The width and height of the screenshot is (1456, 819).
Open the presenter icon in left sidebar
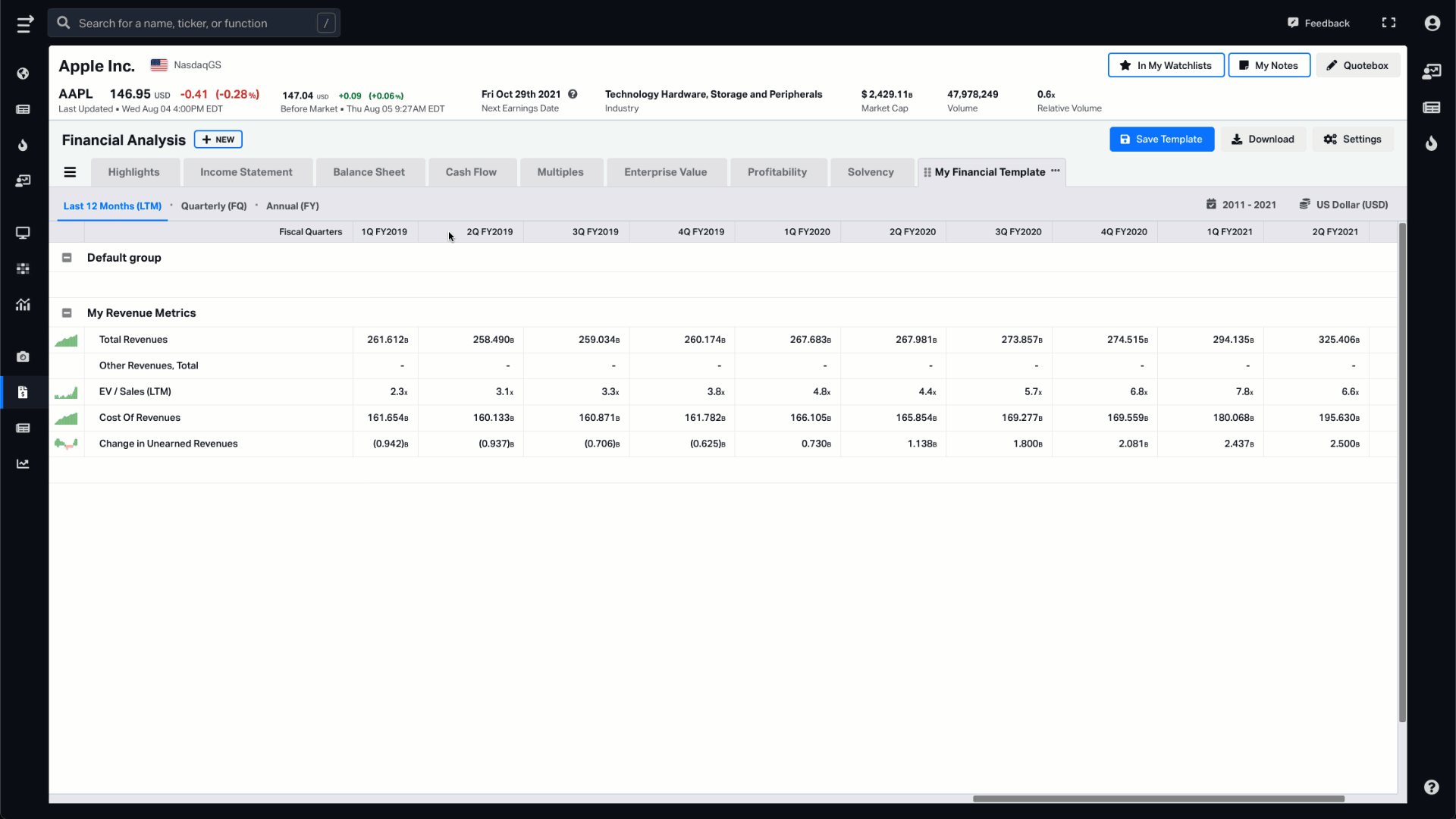coord(23,180)
